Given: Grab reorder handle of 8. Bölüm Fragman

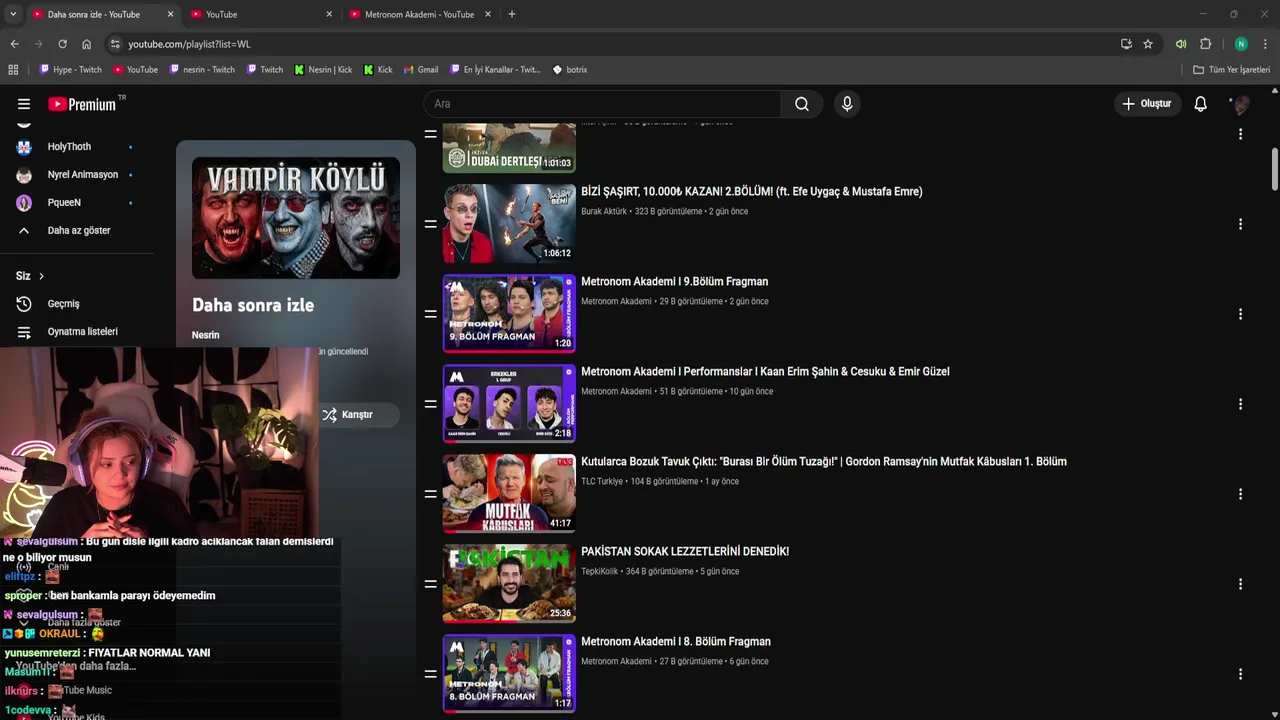Looking at the screenshot, I should [430, 674].
